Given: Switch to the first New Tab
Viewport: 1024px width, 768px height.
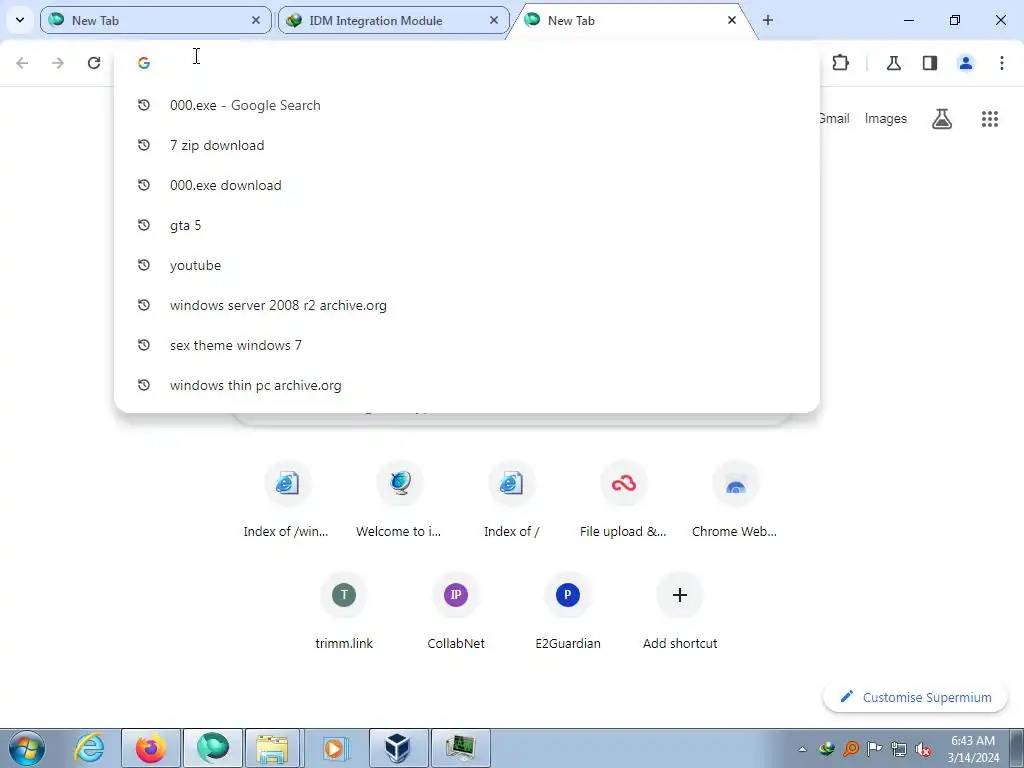Looking at the screenshot, I should pyautogui.click(x=155, y=20).
